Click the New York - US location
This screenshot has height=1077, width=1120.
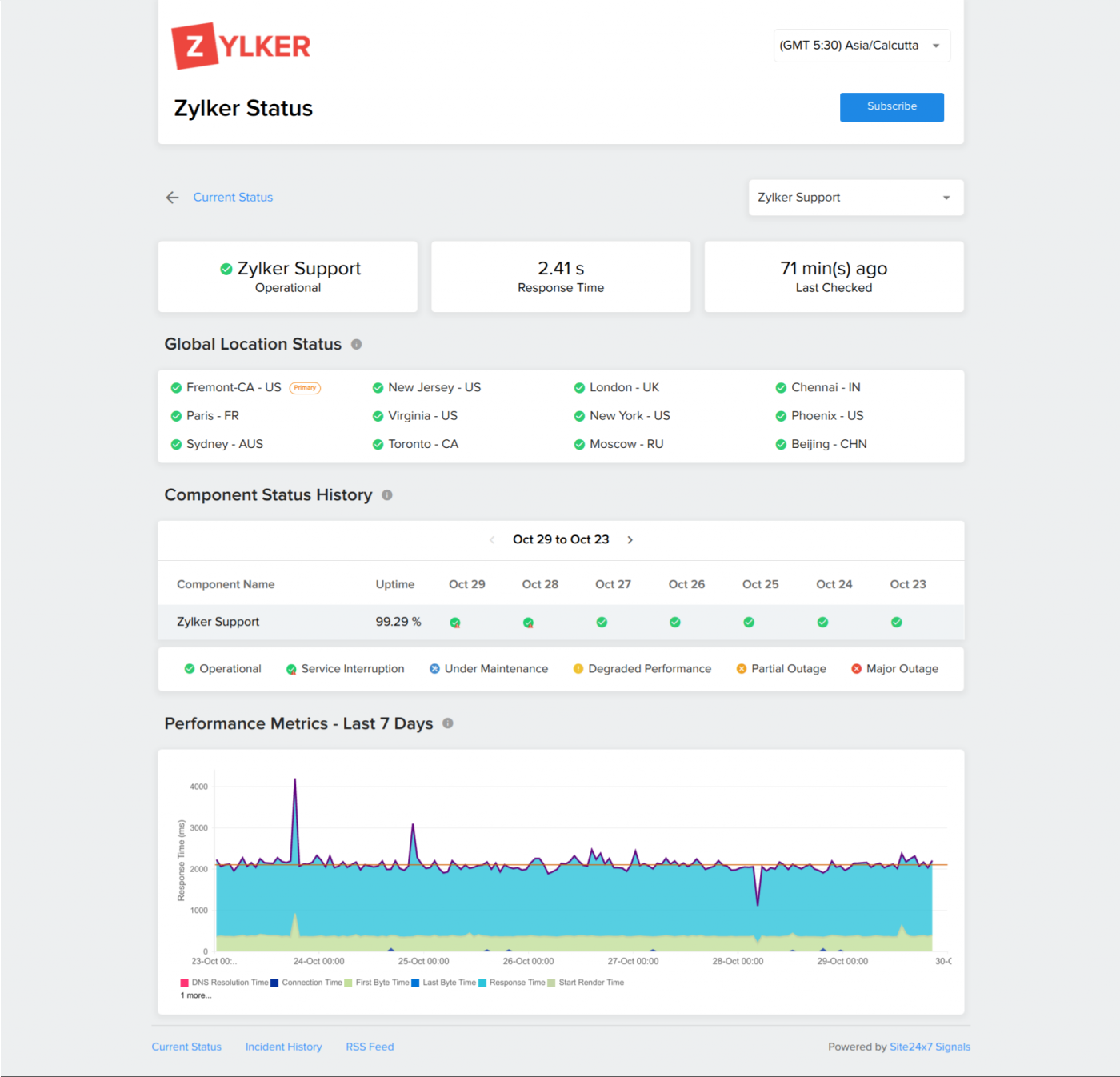pos(630,416)
